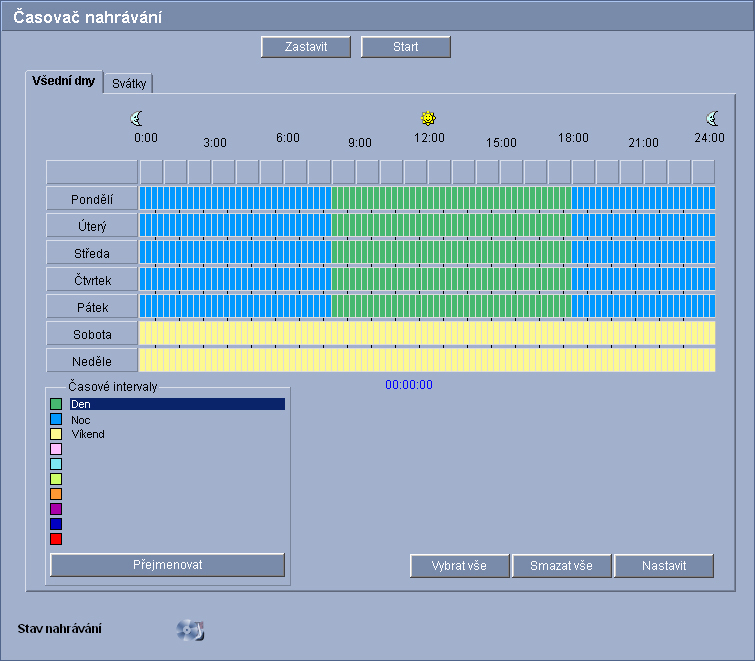Click the Smazat vše button
Viewport: 755px width, 661px height.
561,566
